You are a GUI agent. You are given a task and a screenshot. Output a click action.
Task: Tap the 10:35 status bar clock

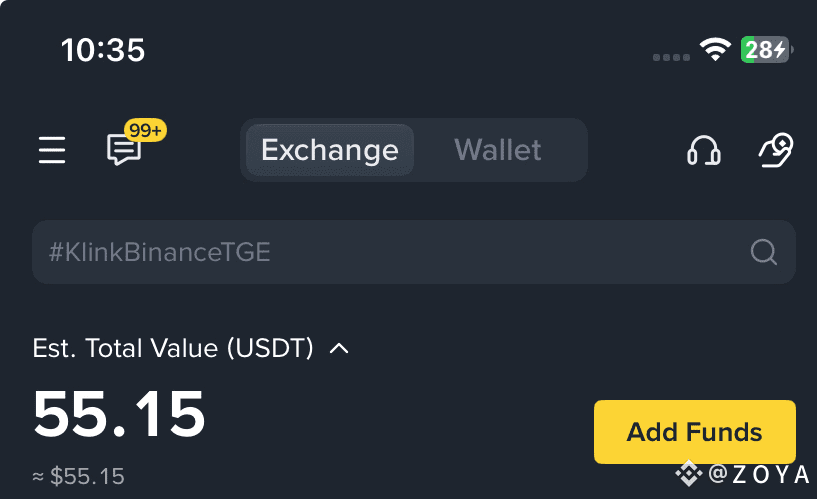[x=103, y=49]
